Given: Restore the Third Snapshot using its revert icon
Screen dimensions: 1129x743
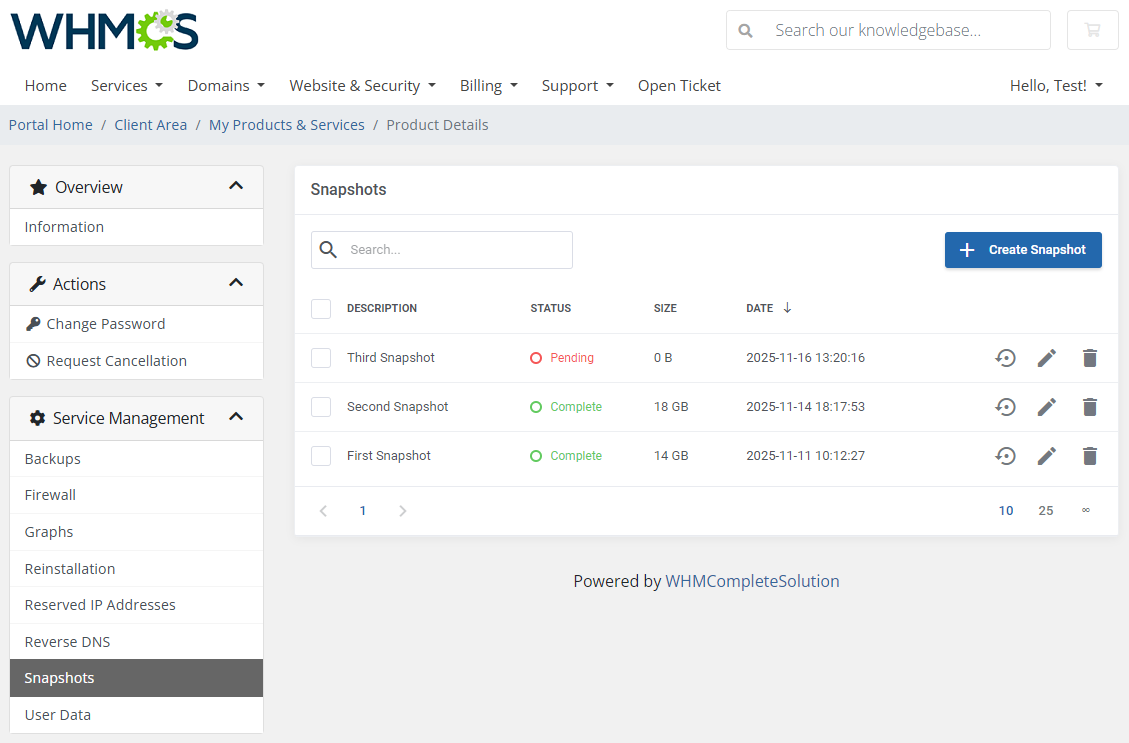Looking at the screenshot, I should pos(1005,357).
